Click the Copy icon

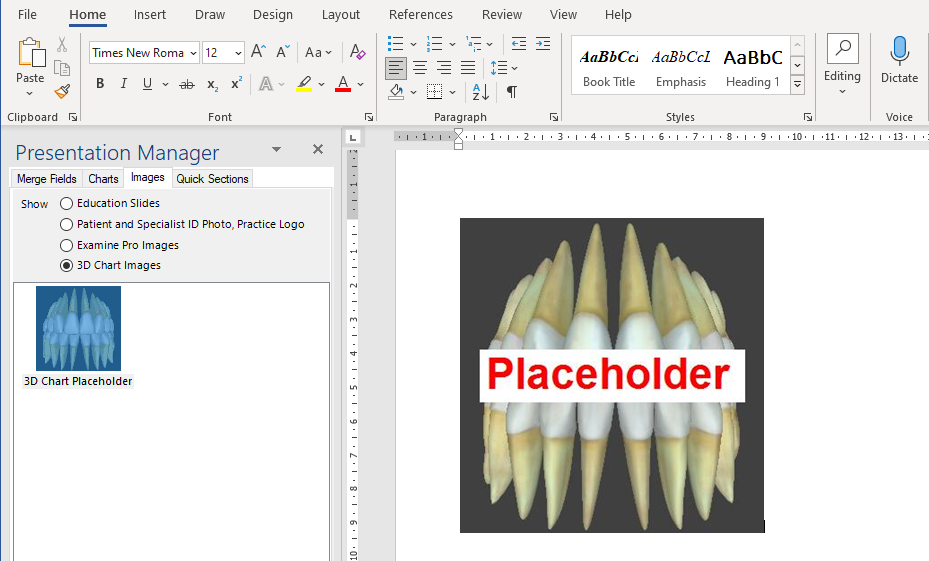coord(62,68)
